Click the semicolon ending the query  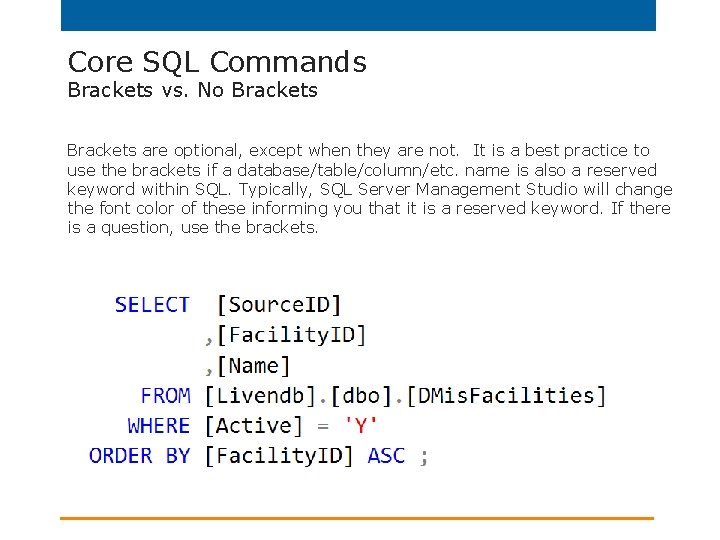click(x=424, y=457)
